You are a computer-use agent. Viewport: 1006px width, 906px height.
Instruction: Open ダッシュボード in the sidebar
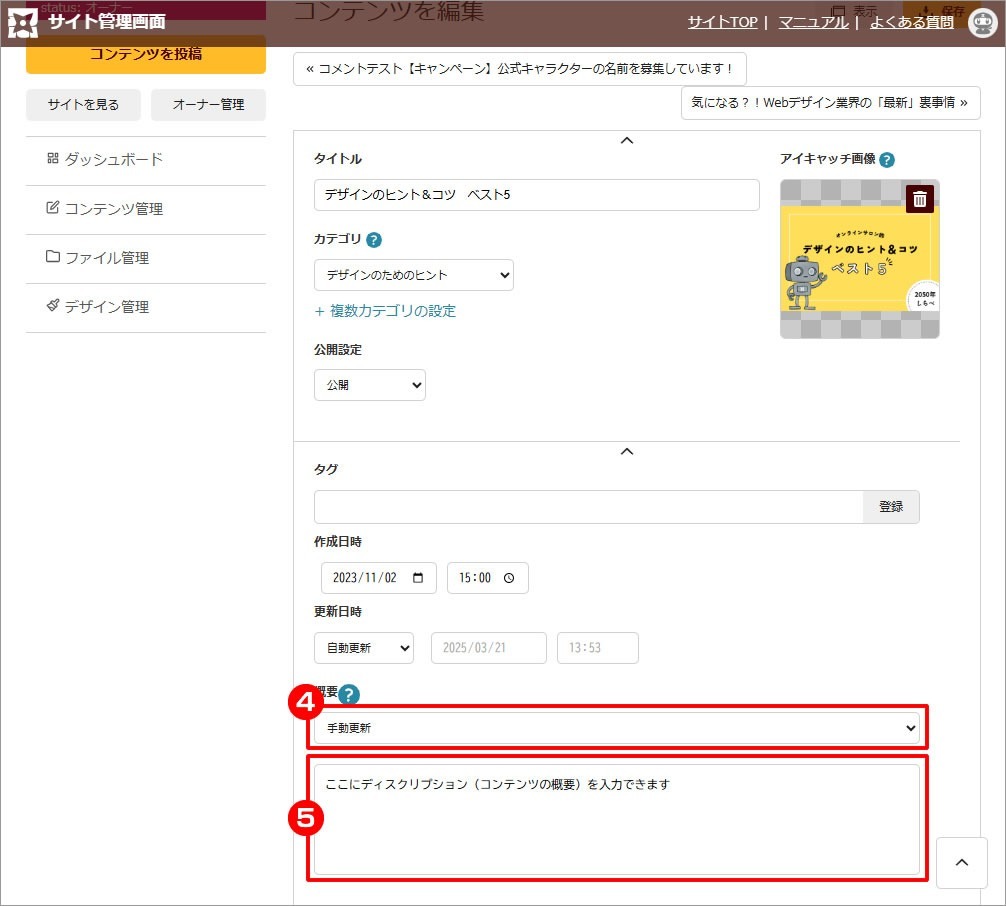(113, 160)
